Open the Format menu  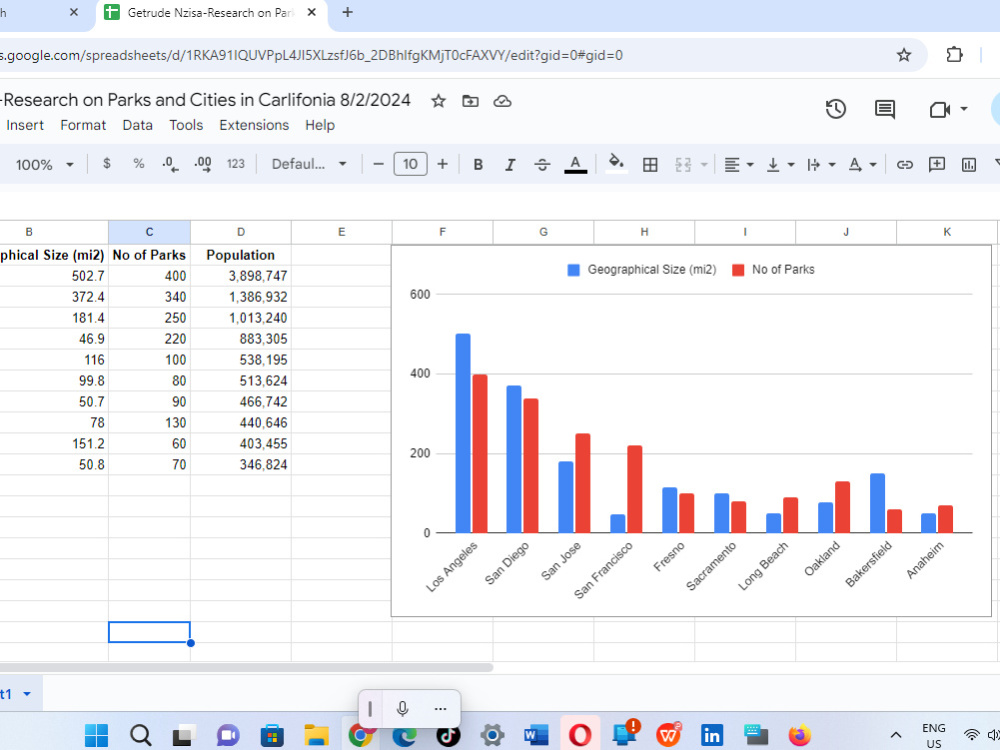[x=83, y=125]
